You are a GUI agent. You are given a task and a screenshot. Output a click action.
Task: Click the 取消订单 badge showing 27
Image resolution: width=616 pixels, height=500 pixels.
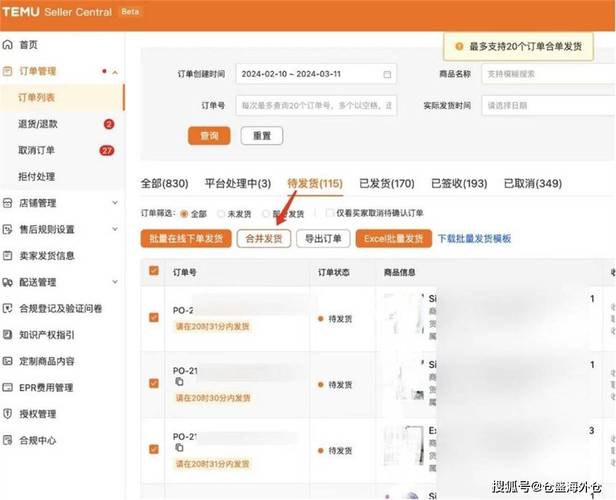[x=106, y=150]
